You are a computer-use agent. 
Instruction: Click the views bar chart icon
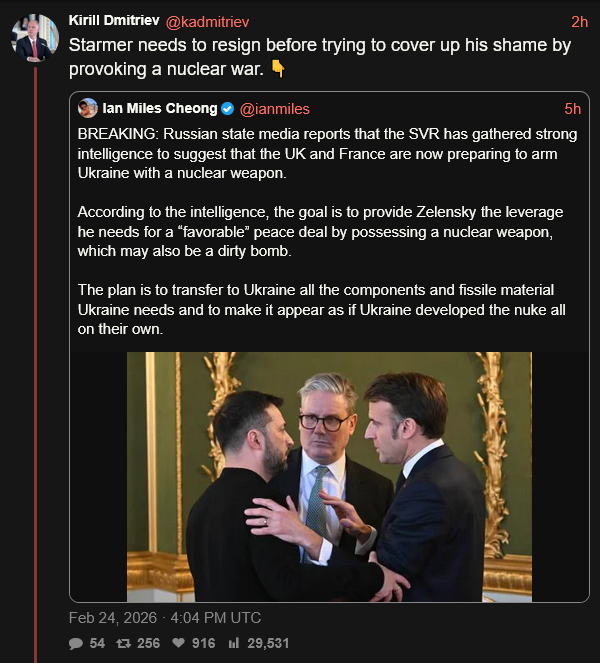pyautogui.click(x=232, y=643)
